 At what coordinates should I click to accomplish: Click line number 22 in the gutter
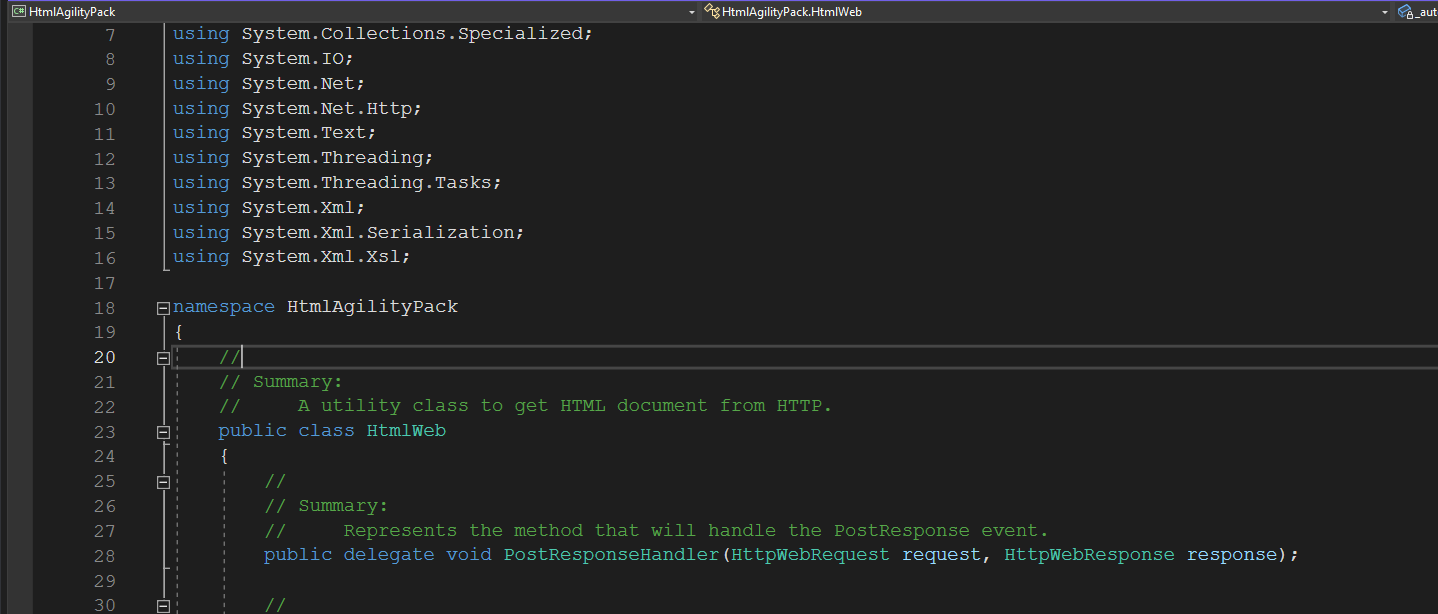pos(105,407)
